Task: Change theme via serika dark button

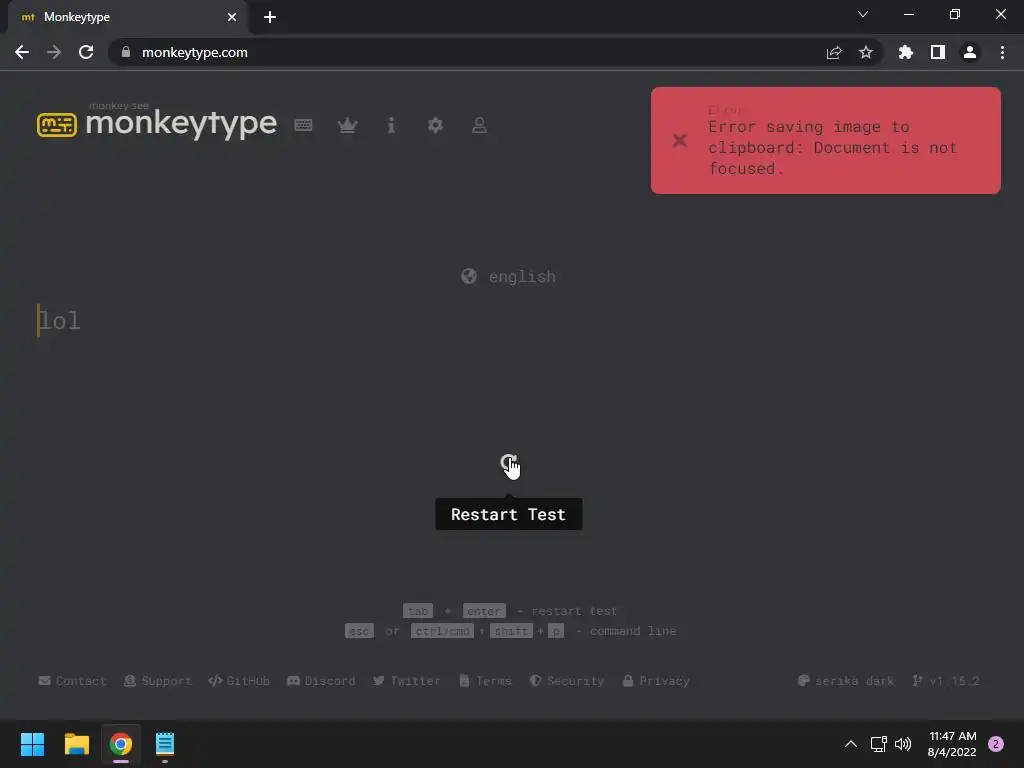Action: pos(846,680)
